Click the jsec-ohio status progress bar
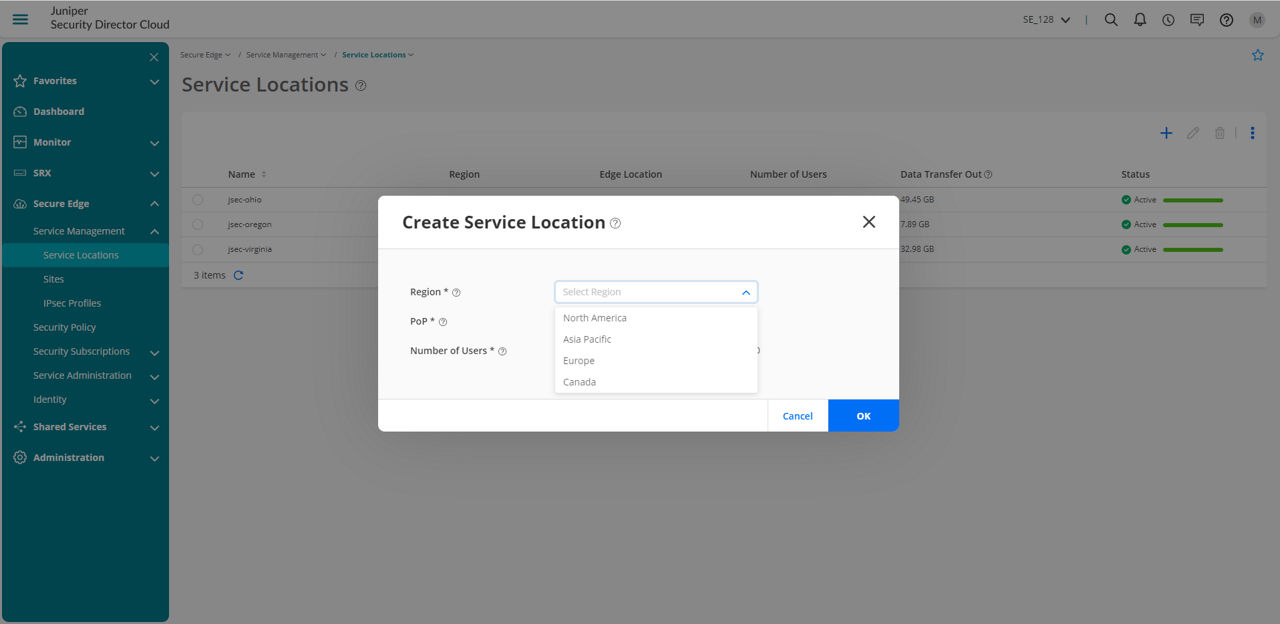Image resolution: width=1280 pixels, height=624 pixels. 1194,199
